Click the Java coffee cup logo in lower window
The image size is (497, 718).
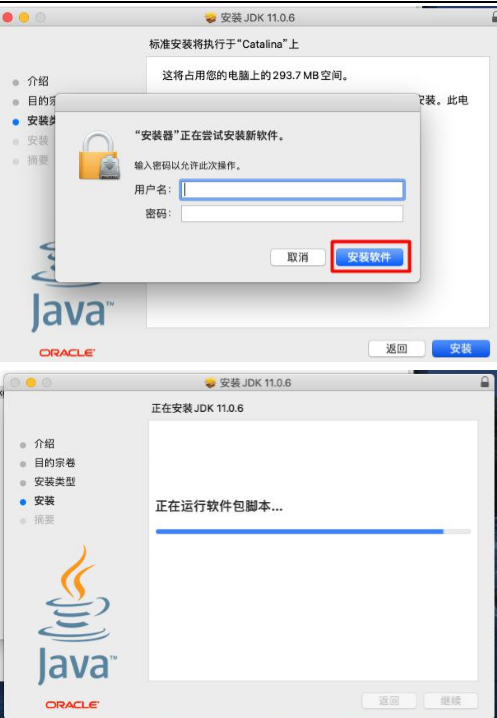[x=77, y=615]
